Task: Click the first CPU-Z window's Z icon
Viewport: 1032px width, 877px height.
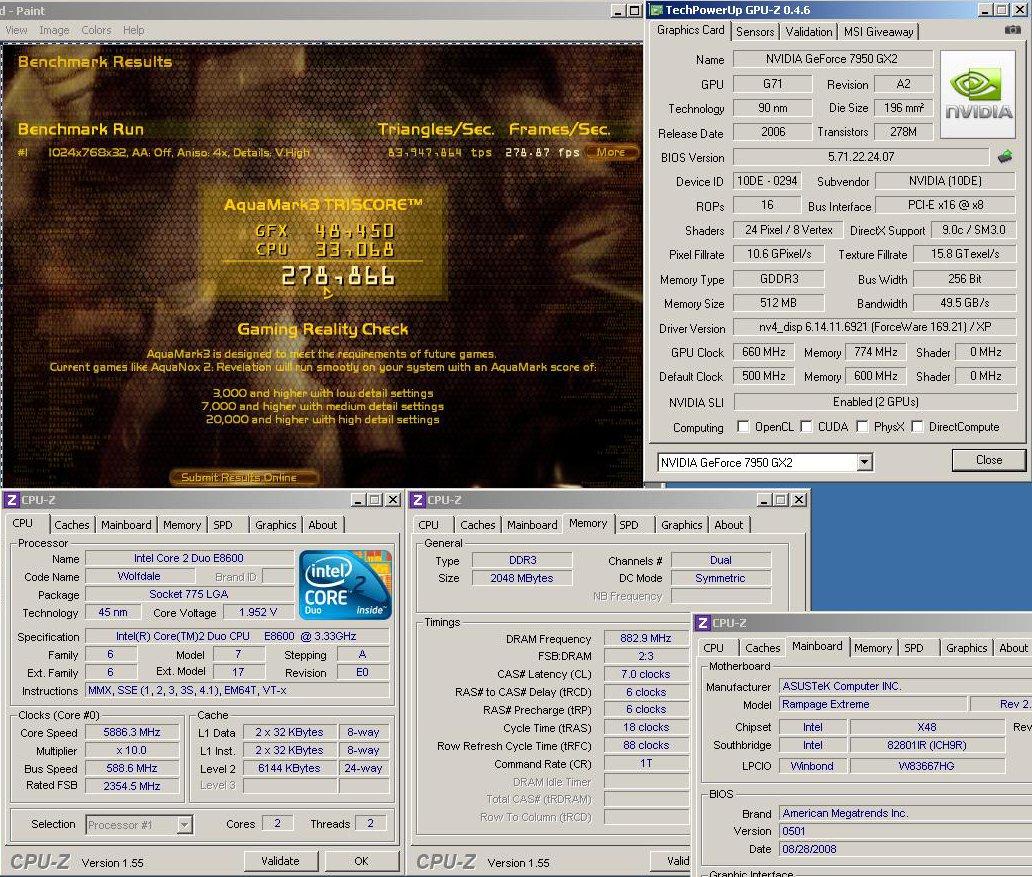Action: click(x=11, y=500)
